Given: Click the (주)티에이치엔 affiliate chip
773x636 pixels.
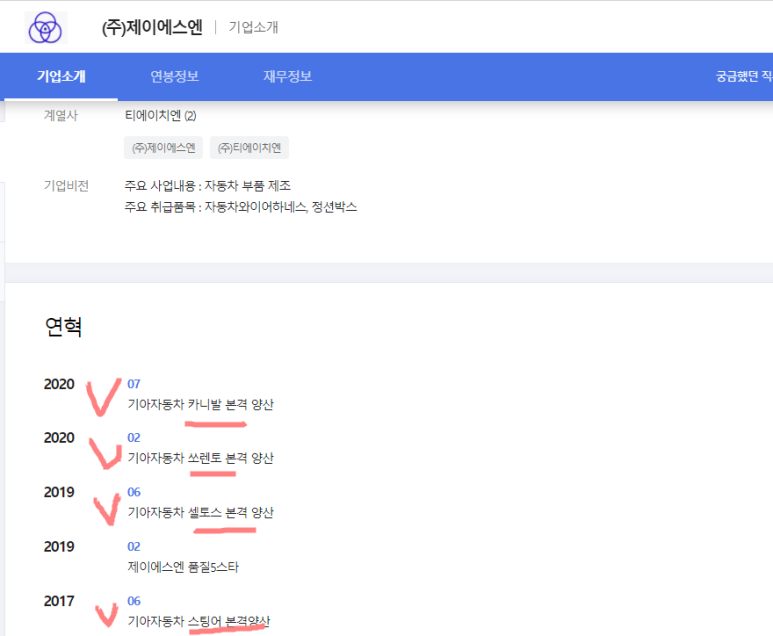Looking at the screenshot, I should coord(249,148).
